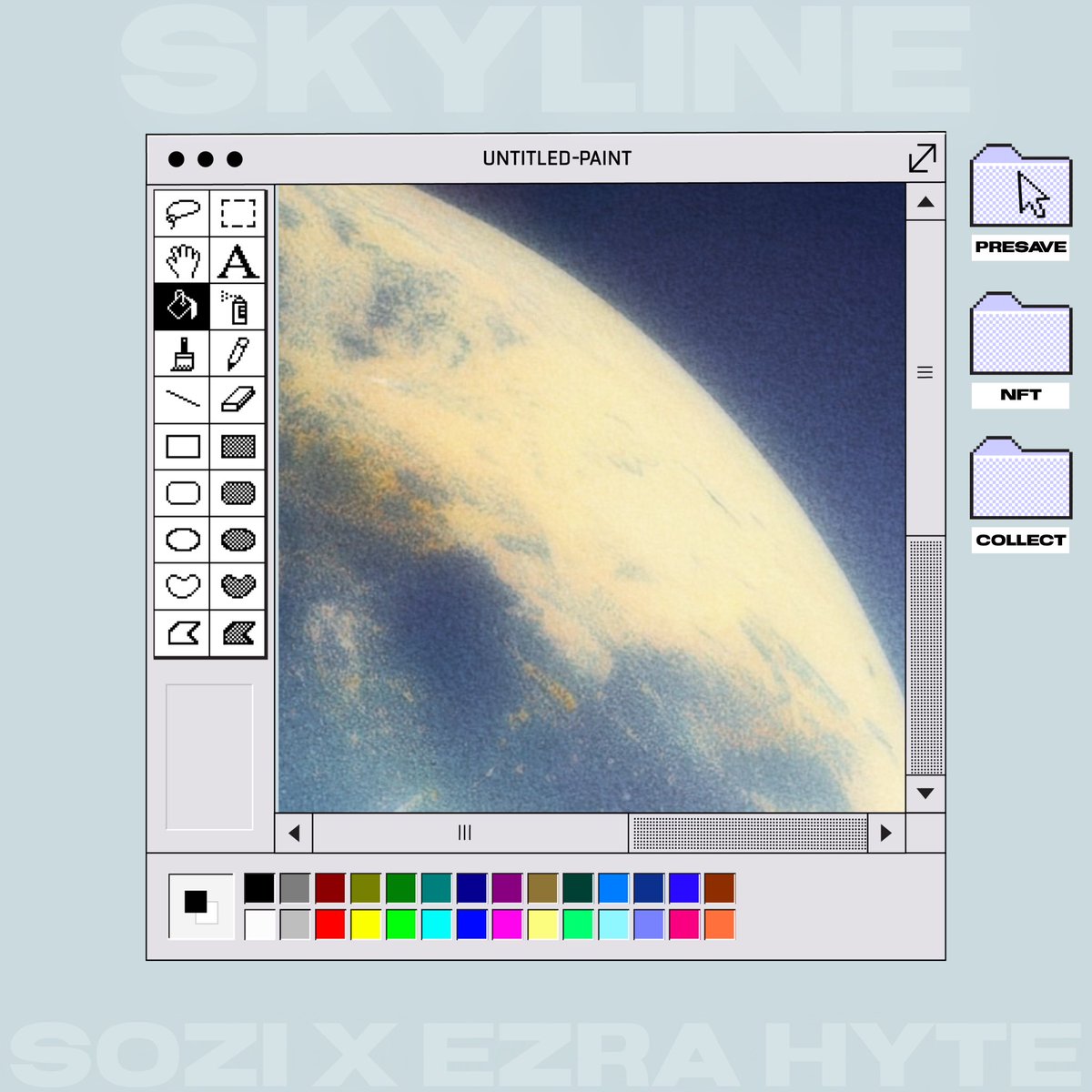This screenshot has height=1092, width=1092.
Task: Pick the Pencil tool
Action: click(x=238, y=353)
